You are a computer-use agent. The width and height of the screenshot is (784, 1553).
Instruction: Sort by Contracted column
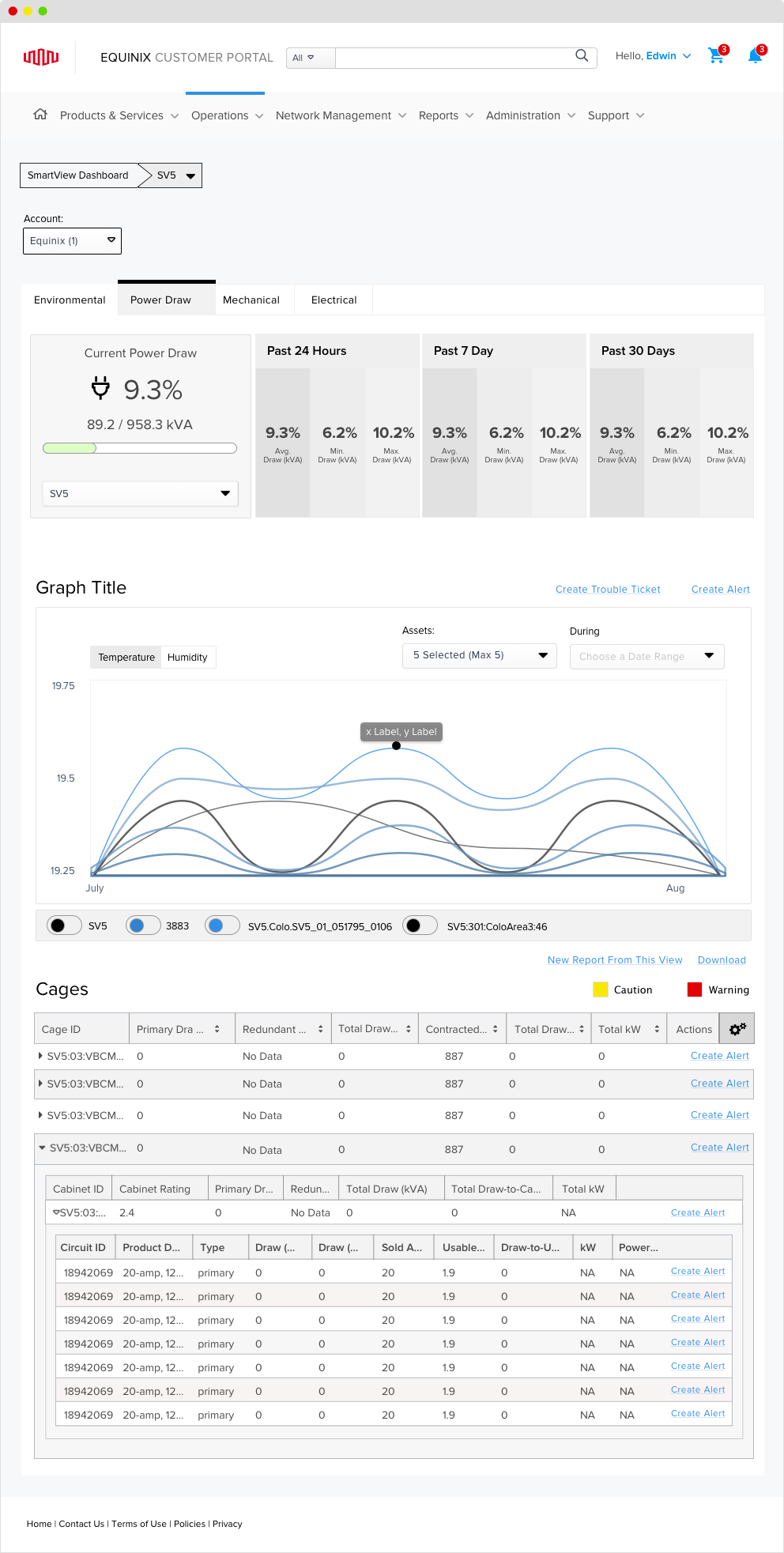[x=495, y=1029]
